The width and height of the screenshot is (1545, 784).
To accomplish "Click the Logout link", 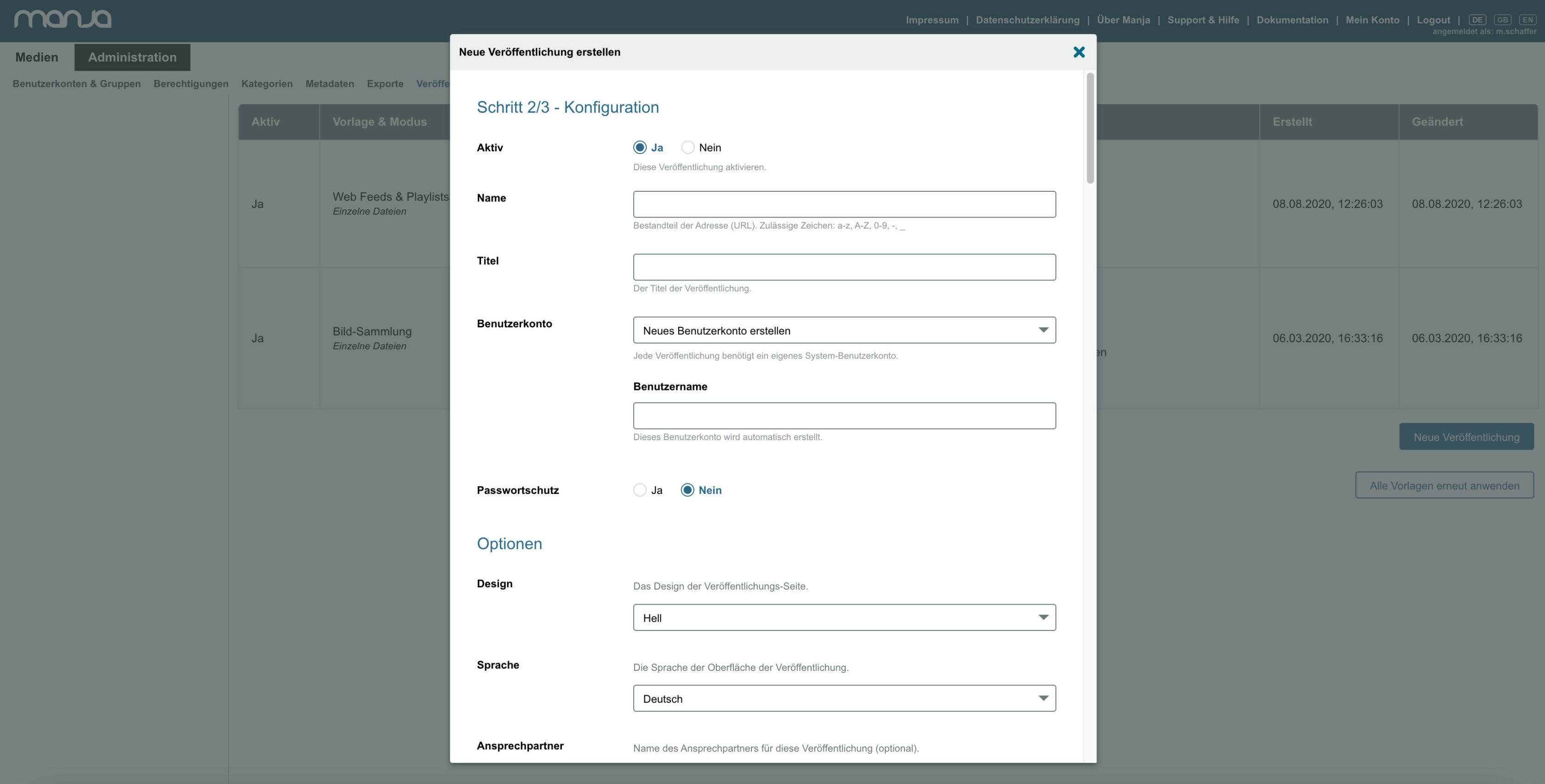I will click(x=1433, y=20).
